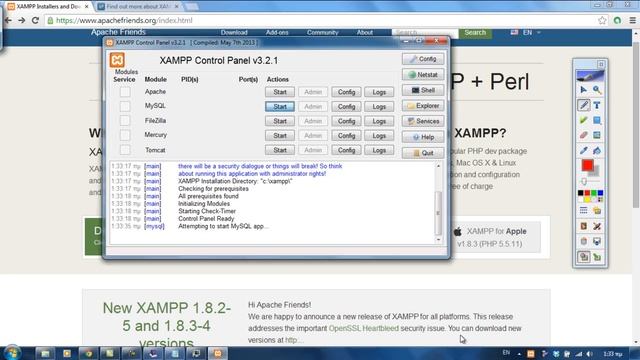Switch to XAMPP Installers browser tab

tap(48, 7)
